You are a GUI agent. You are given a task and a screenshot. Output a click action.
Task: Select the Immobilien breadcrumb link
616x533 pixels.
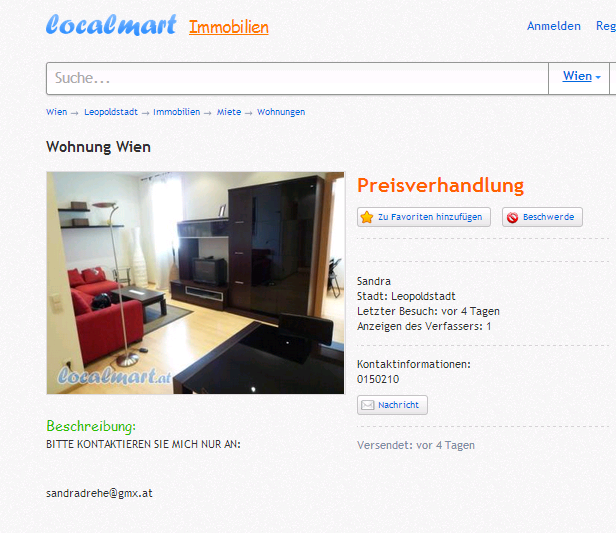click(176, 112)
